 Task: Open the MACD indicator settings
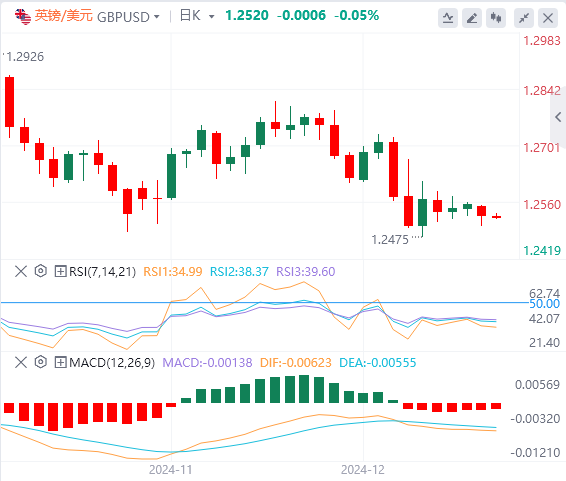tap(41, 362)
